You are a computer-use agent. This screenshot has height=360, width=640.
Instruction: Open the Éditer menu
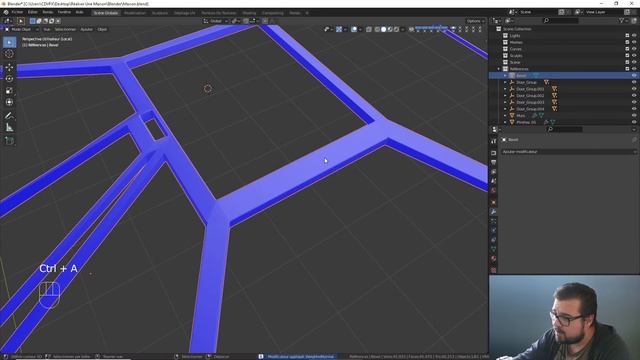[33, 12]
